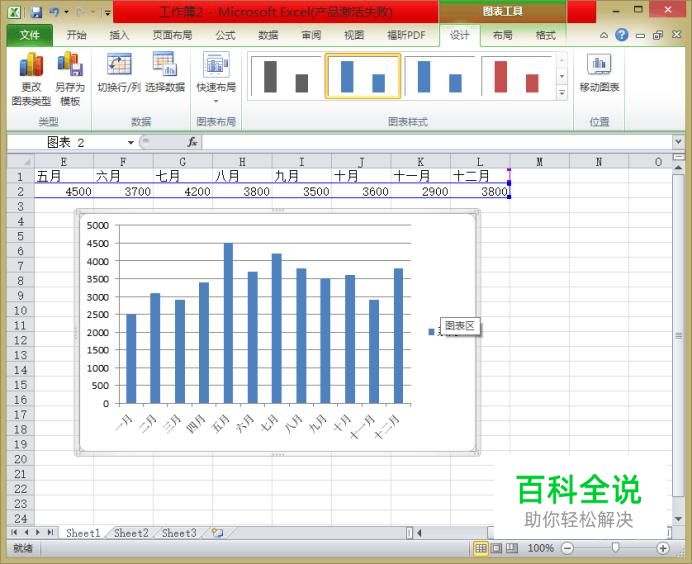The width and height of the screenshot is (692, 564).
Task: Click the Name Box input field
Action: click(66, 143)
